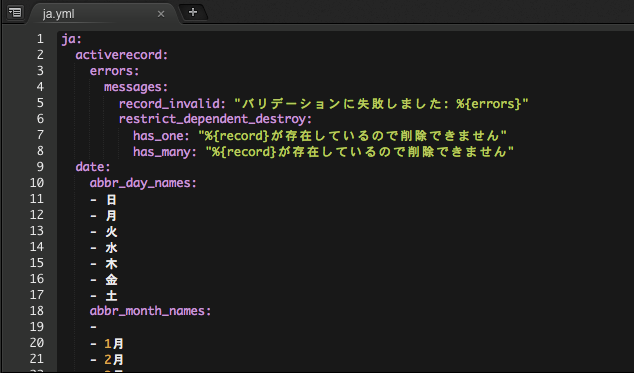Screen dimensions: 634x373
Task: Click line number 9 in the gutter
Action: pyautogui.click(x=40, y=167)
